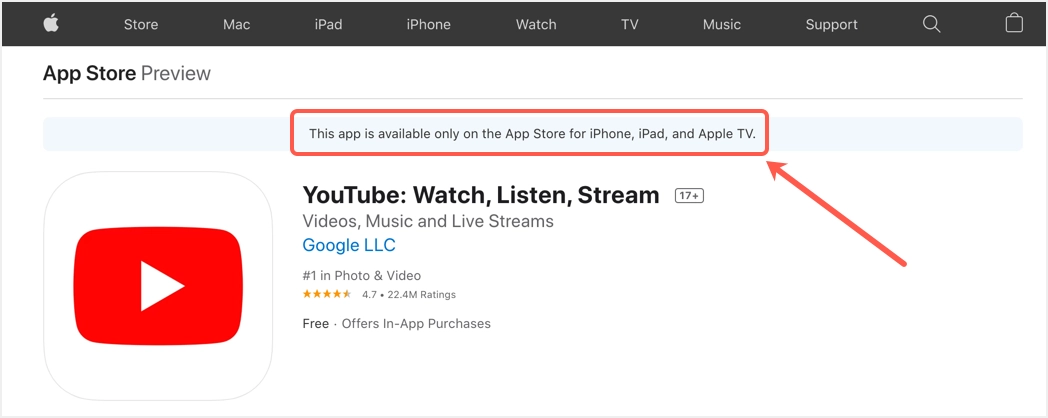Click the app availability notice banner
Viewport: 1048px width, 418px height.
[x=530, y=133]
